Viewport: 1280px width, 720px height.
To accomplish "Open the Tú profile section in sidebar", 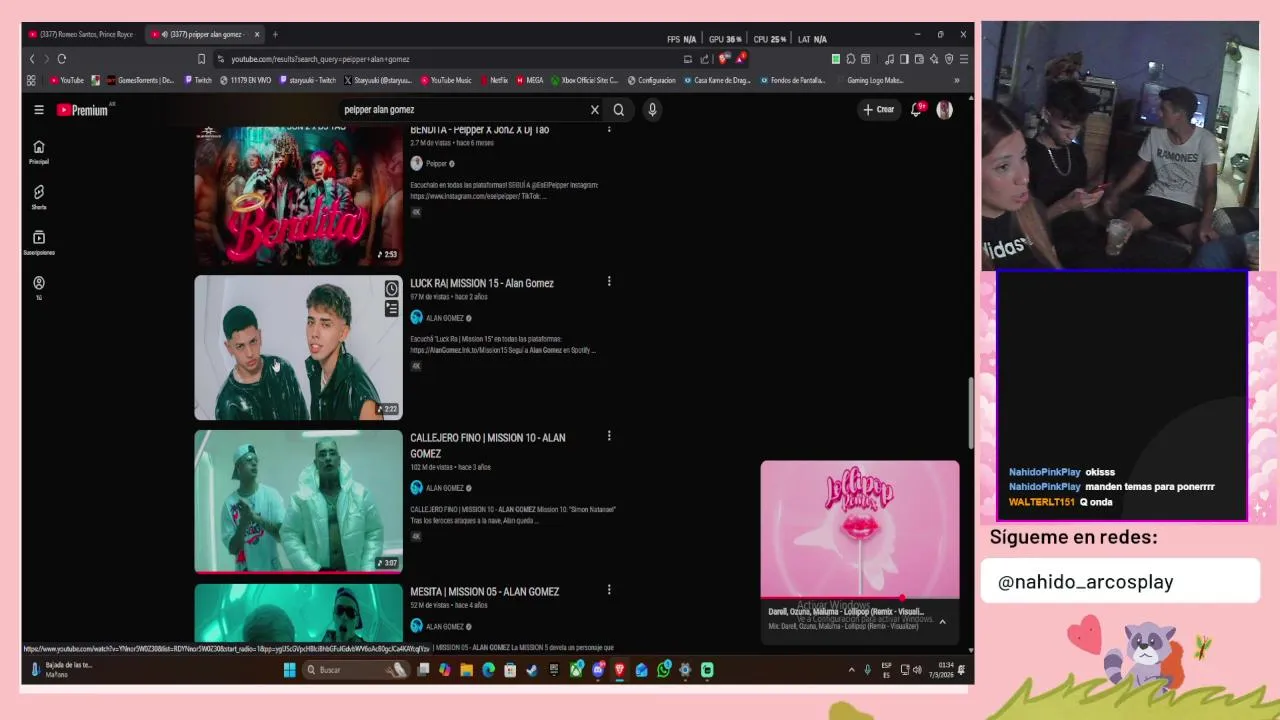I will coord(39,288).
